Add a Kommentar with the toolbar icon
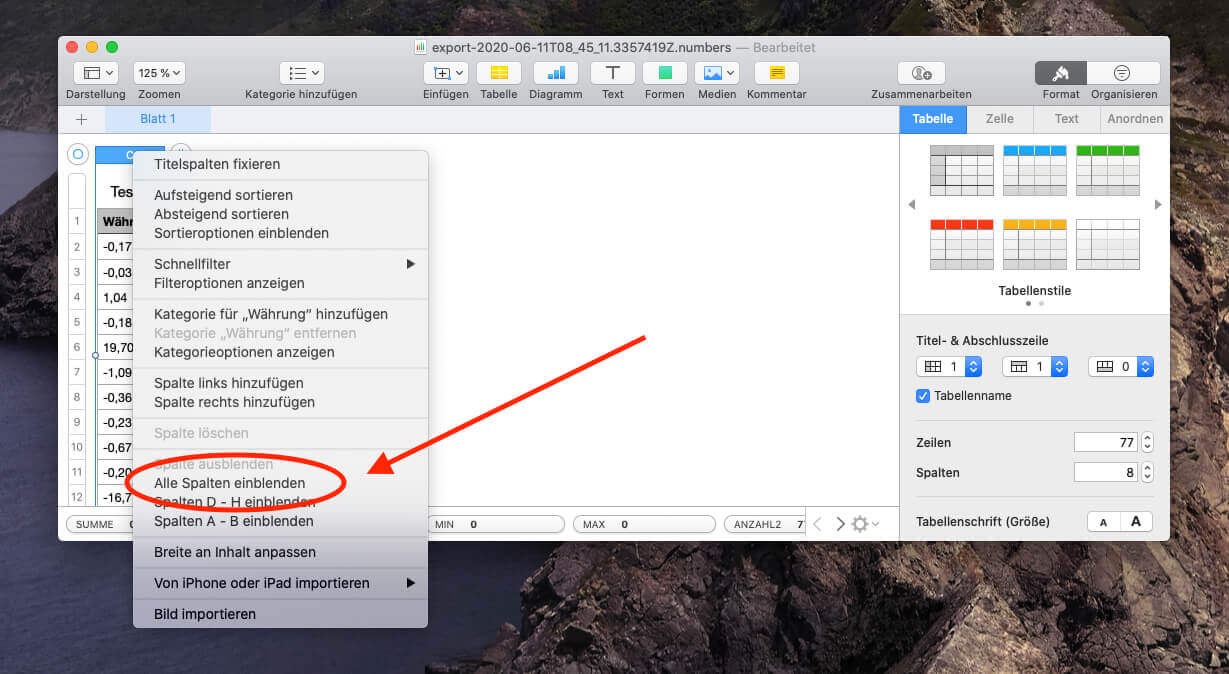This screenshot has width=1229, height=674. (x=776, y=73)
